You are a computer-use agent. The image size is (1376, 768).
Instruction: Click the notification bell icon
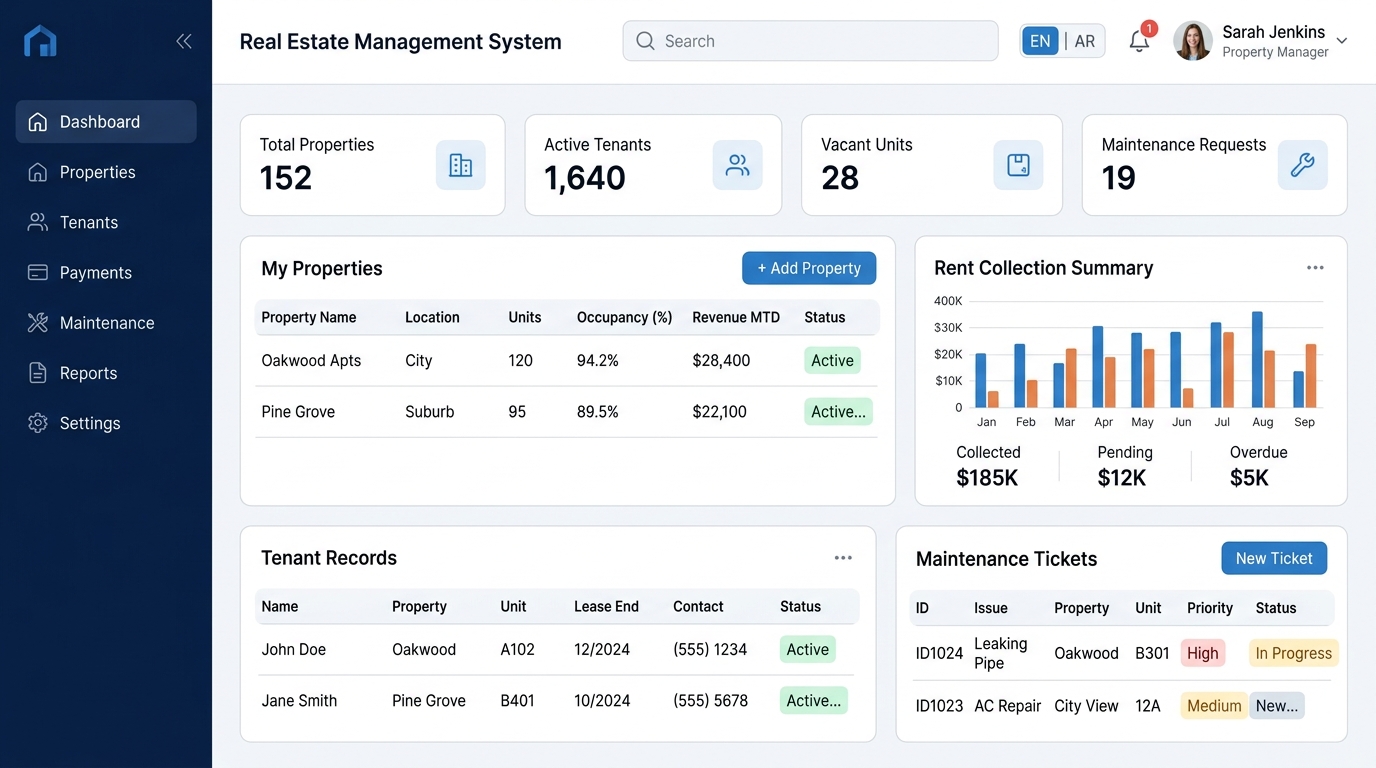[x=1139, y=41]
